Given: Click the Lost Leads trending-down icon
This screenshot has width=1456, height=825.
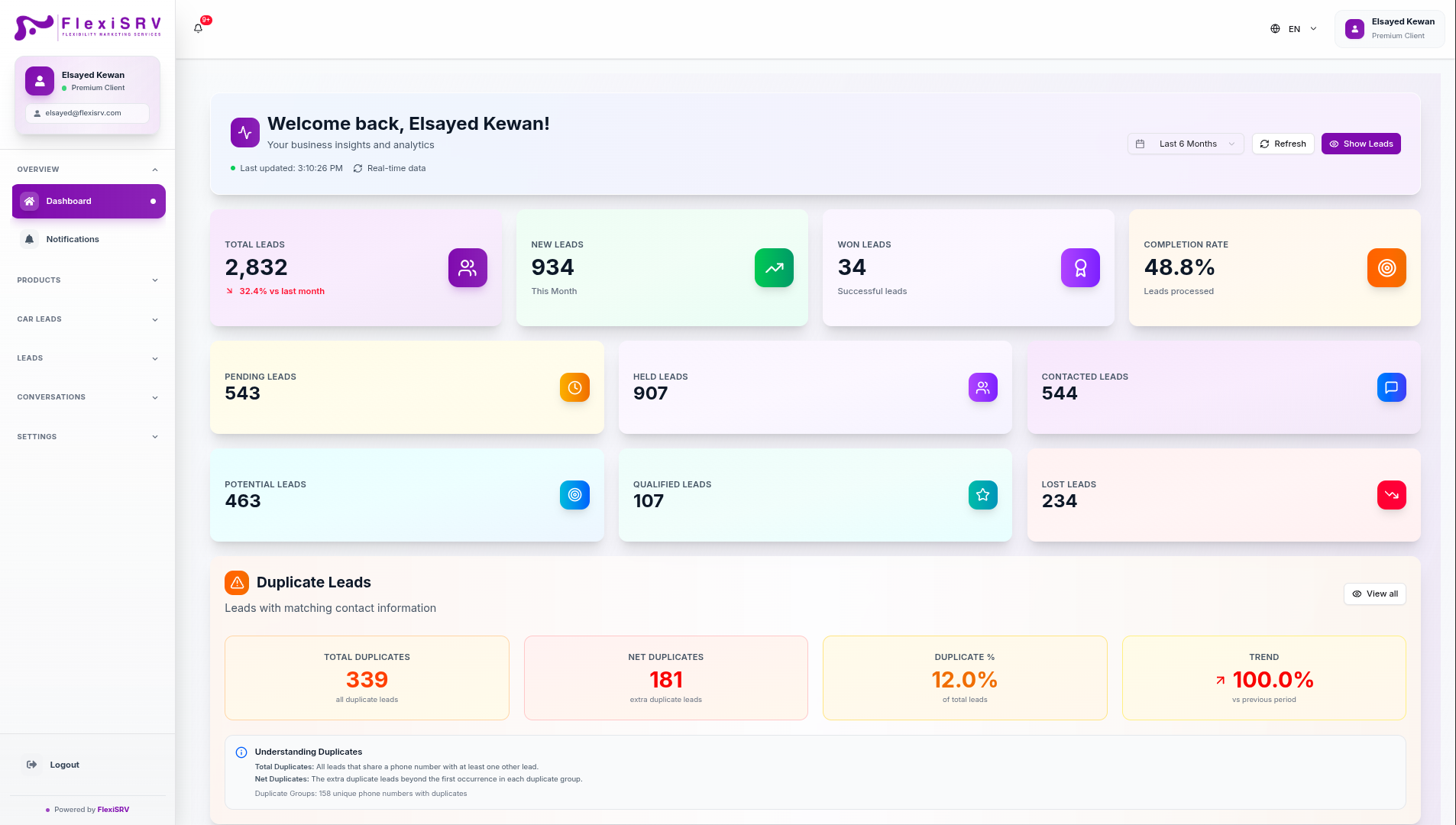Looking at the screenshot, I should coord(1391,495).
